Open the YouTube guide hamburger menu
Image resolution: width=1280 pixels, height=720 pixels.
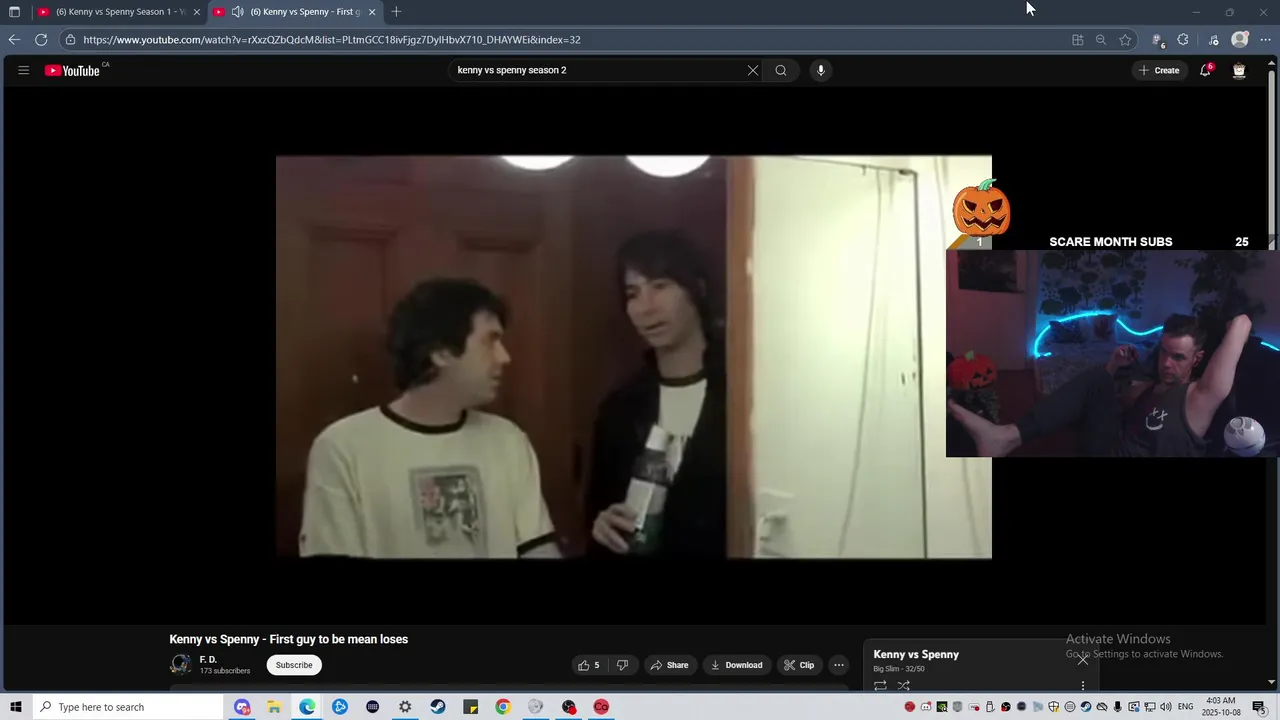(x=24, y=70)
